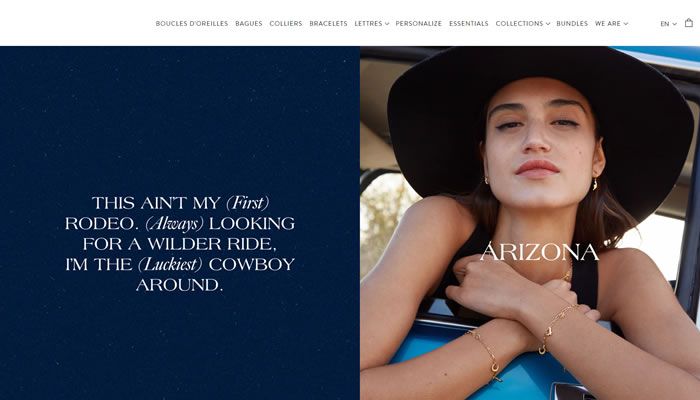Viewport: 700px width, 400px height.
Task: Click the navy rodeo slogan panel
Action: pos(180,223)
